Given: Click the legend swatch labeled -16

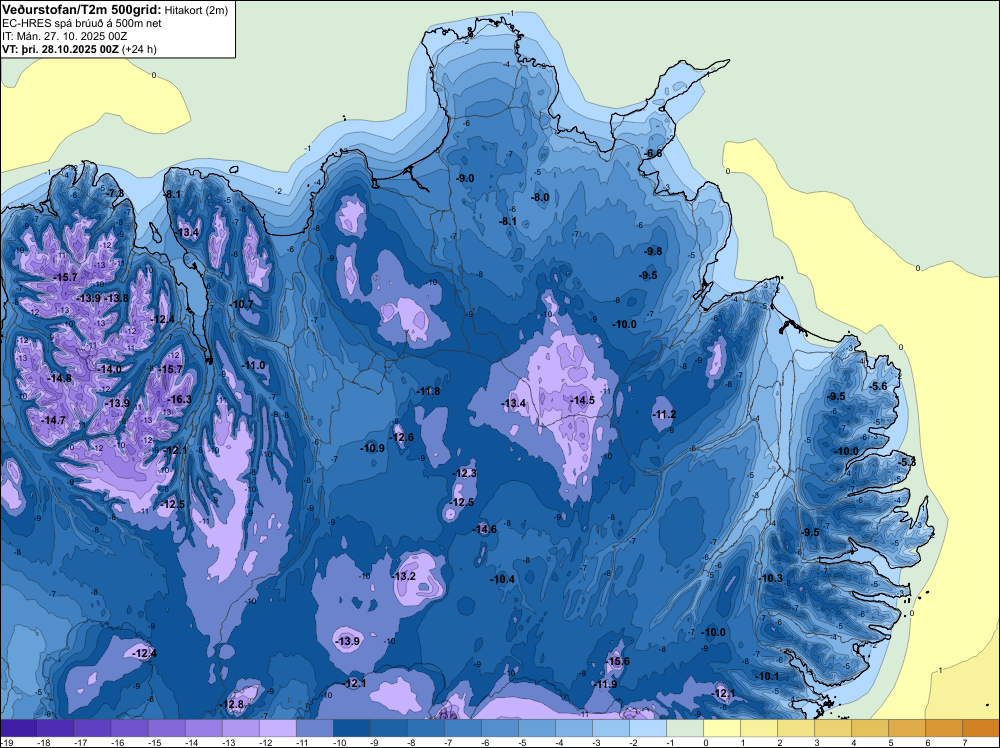Looking at the screenshot, I should point(129,728).
